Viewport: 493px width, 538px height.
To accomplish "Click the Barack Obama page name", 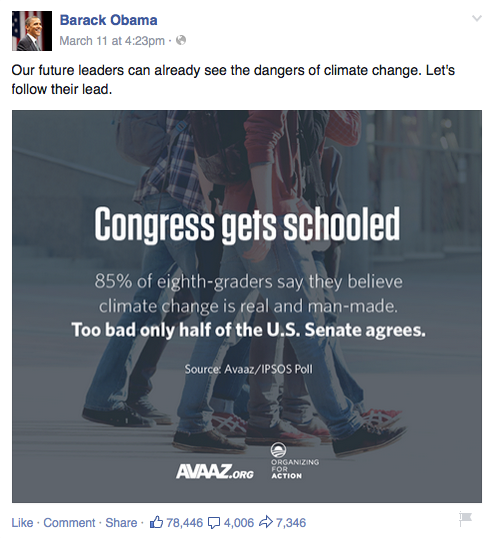I will tap(108, 20).
